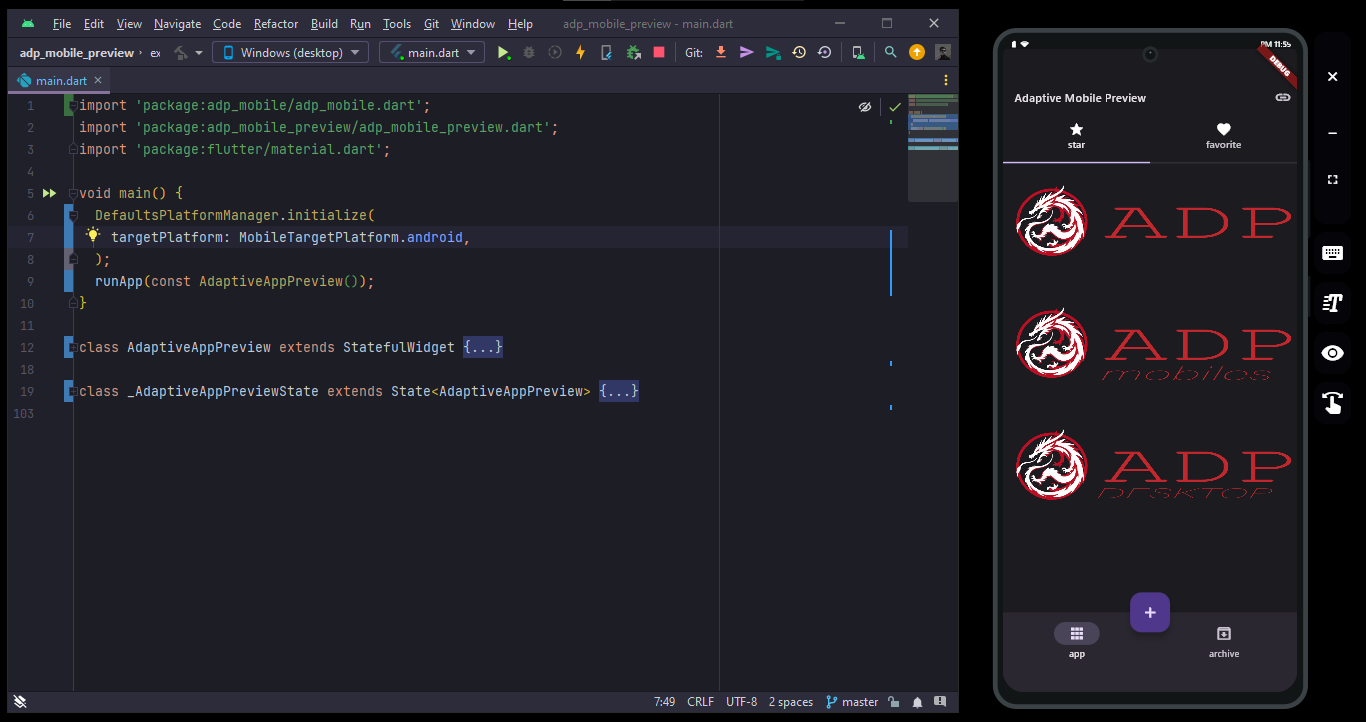Click the keyboard icon in preview side panel
The image size is (1366, 722).
click(x=1332, y=253)
